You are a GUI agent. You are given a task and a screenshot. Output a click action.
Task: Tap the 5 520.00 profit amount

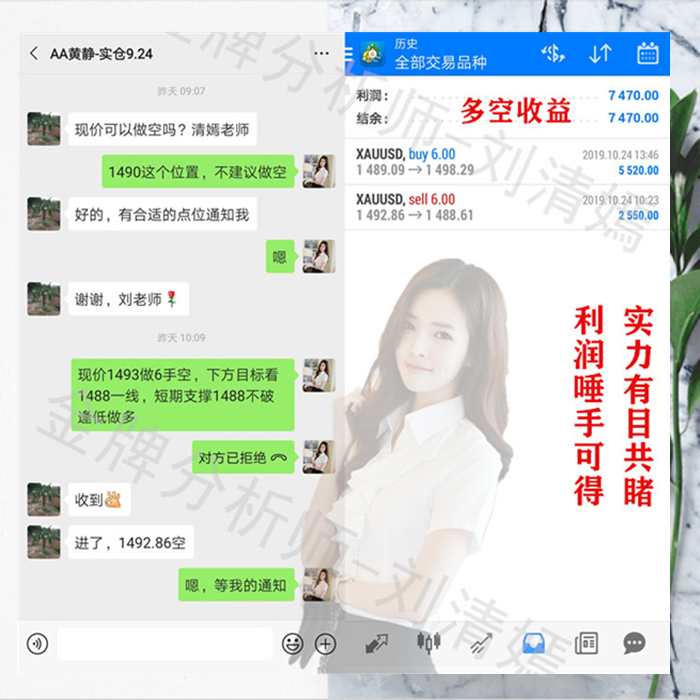(638, 171)
